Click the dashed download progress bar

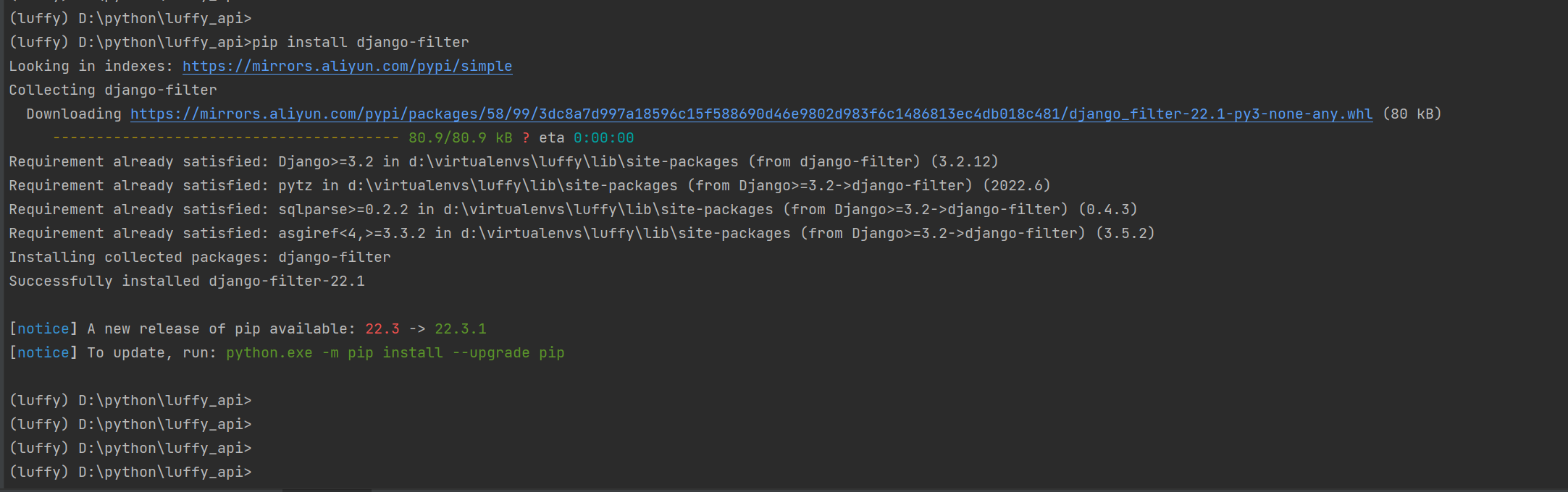click(225, 137)
